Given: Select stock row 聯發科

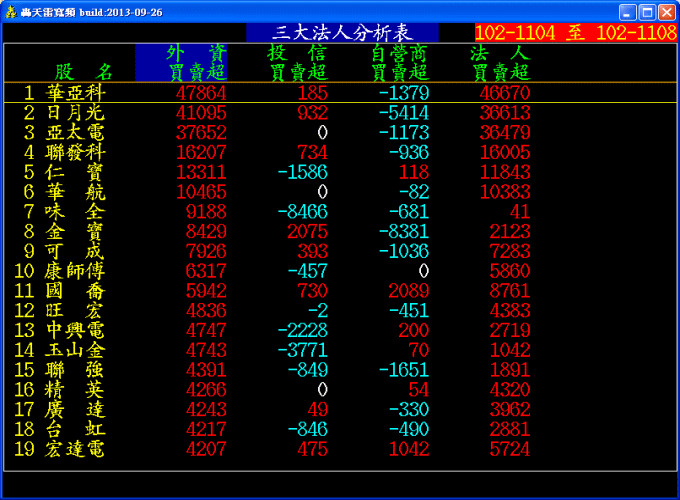Looking at the screenshot, I should 340,152.
